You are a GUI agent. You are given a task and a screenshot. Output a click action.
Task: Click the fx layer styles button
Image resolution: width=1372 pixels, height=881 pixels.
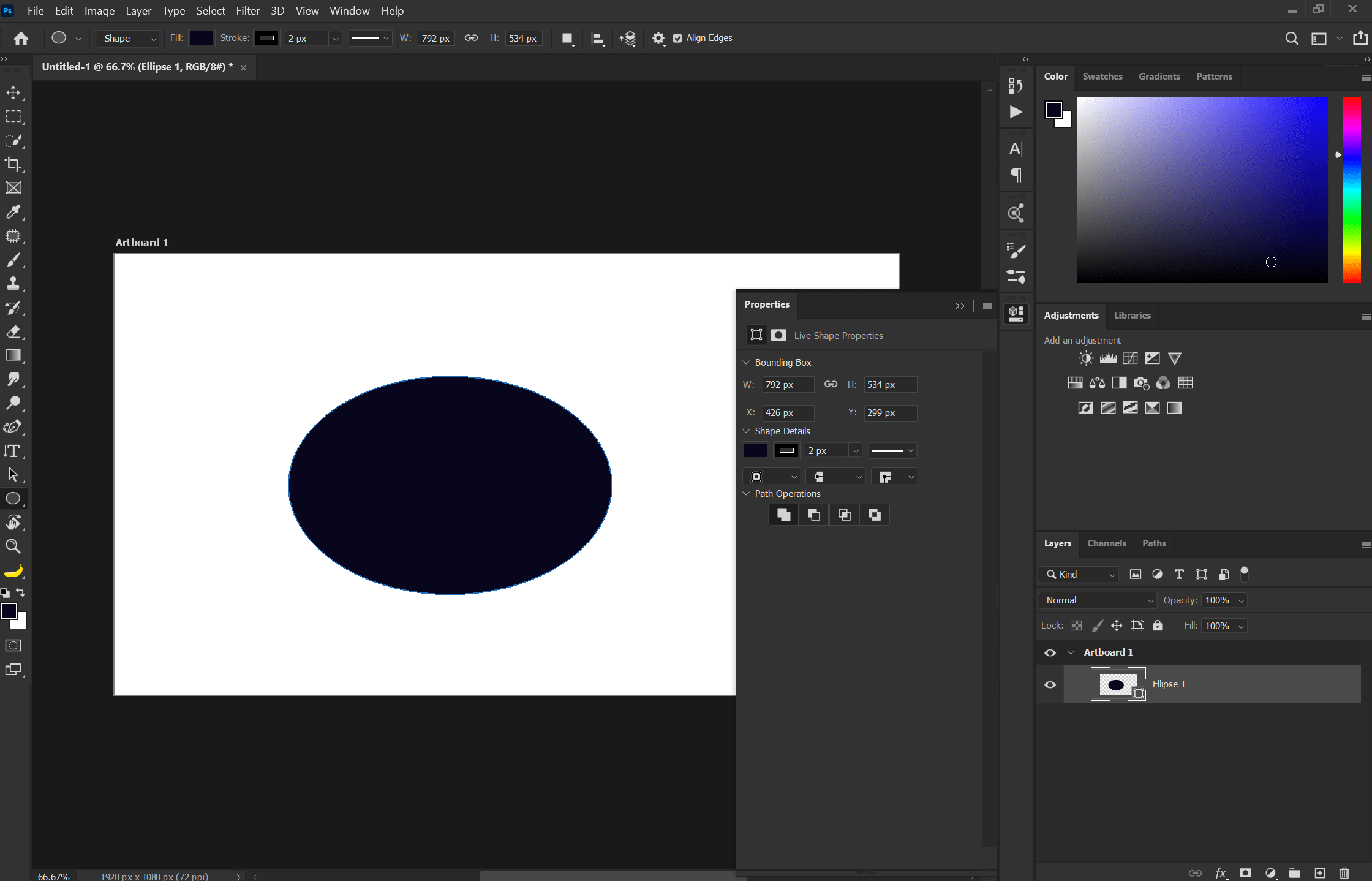(x=1221, y=874)
